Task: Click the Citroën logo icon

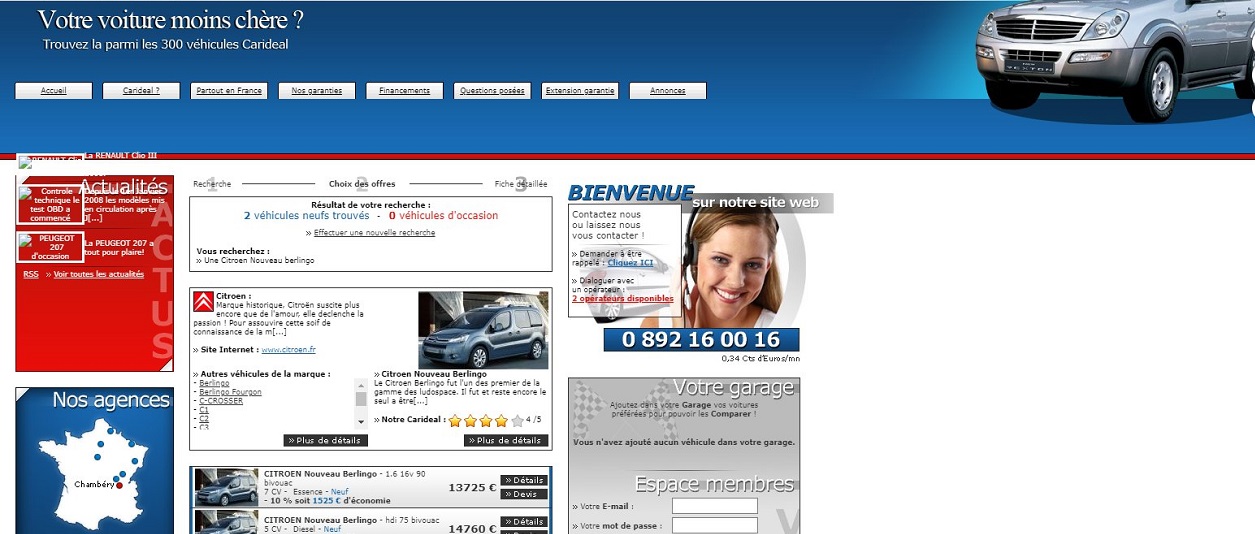Action: click(x=203, y=301)
